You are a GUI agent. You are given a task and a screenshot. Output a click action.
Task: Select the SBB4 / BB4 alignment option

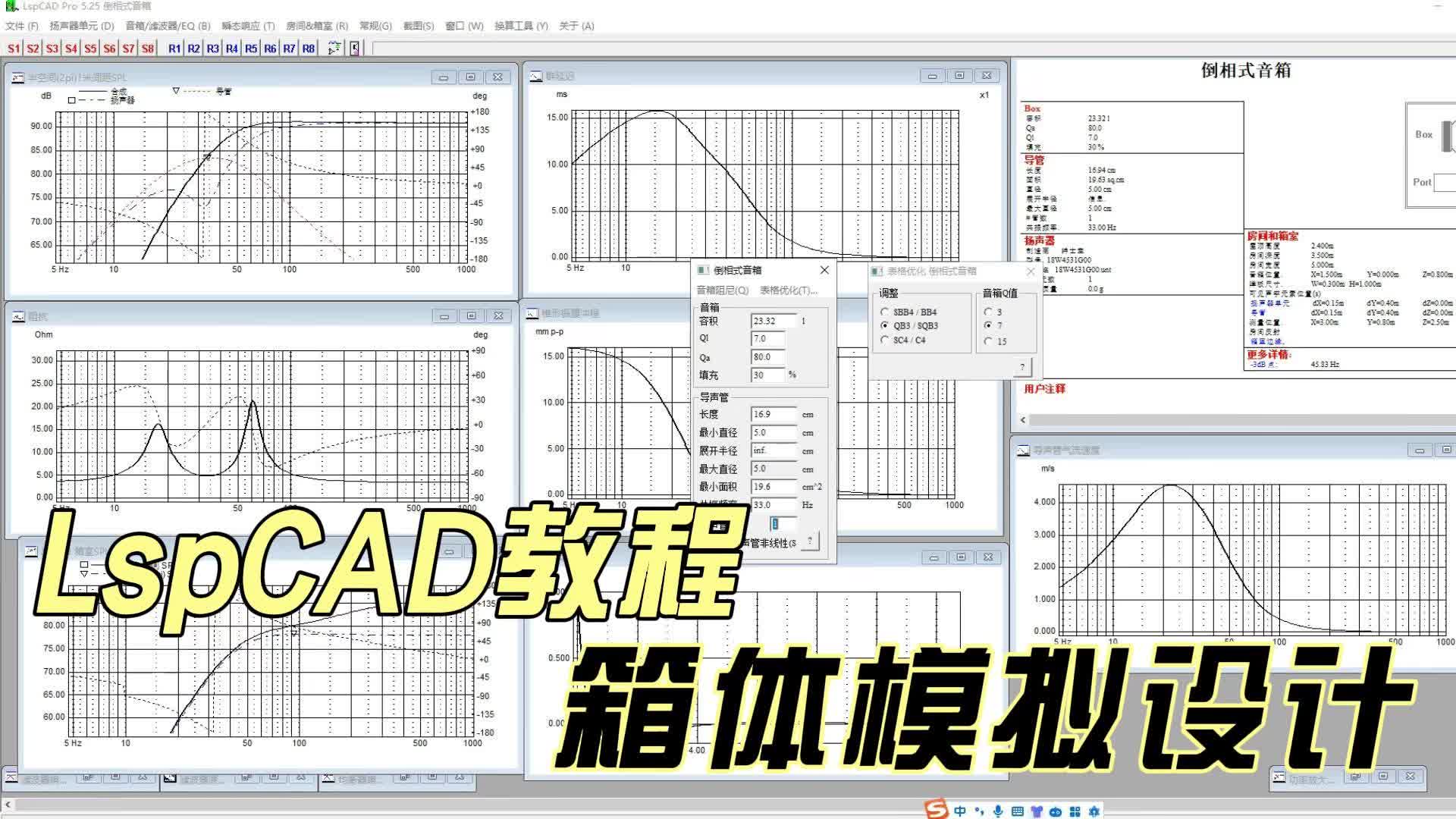(909, 312)
